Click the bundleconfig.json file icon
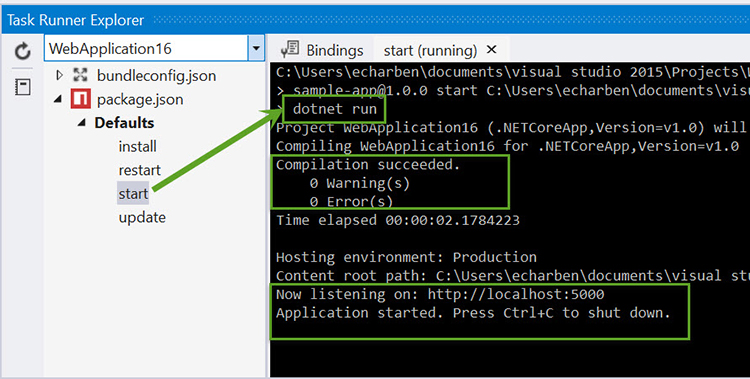750x379 pixels. point(80,75)
